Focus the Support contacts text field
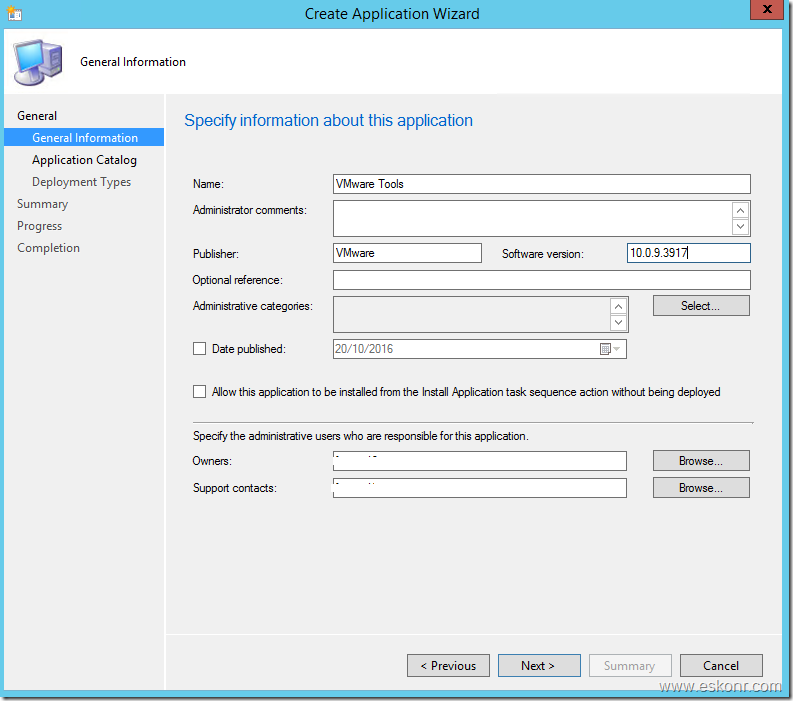793x701 pixels. (479, 488)
